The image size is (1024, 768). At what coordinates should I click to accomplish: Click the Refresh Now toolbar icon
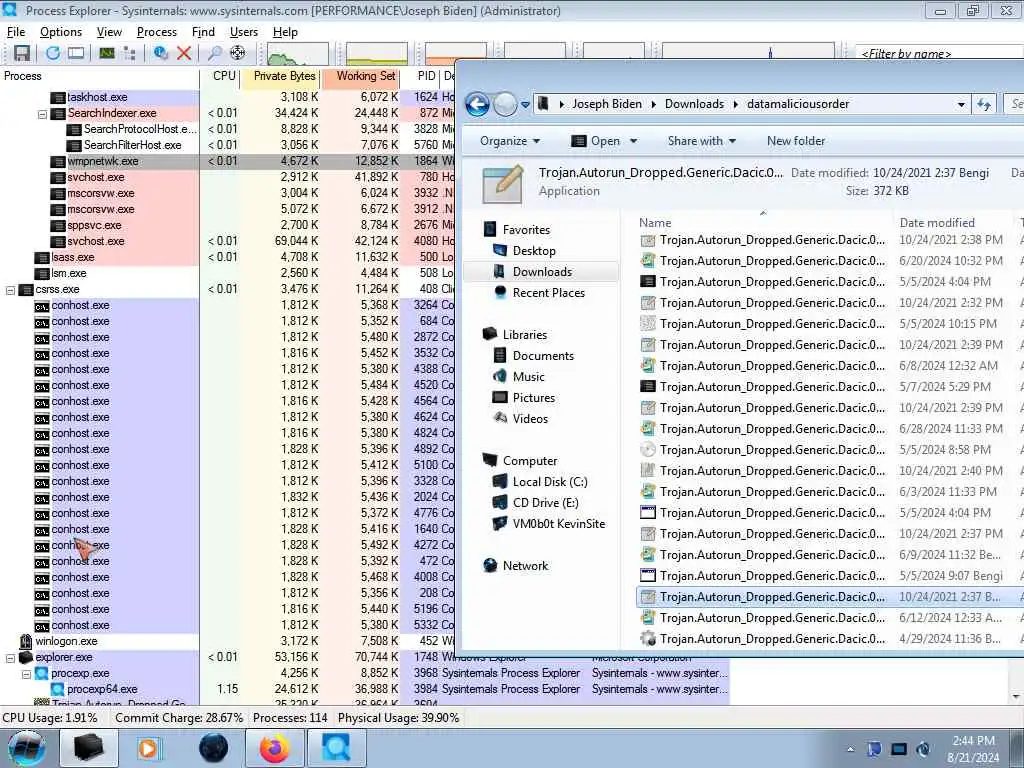[x=53, y=53]
